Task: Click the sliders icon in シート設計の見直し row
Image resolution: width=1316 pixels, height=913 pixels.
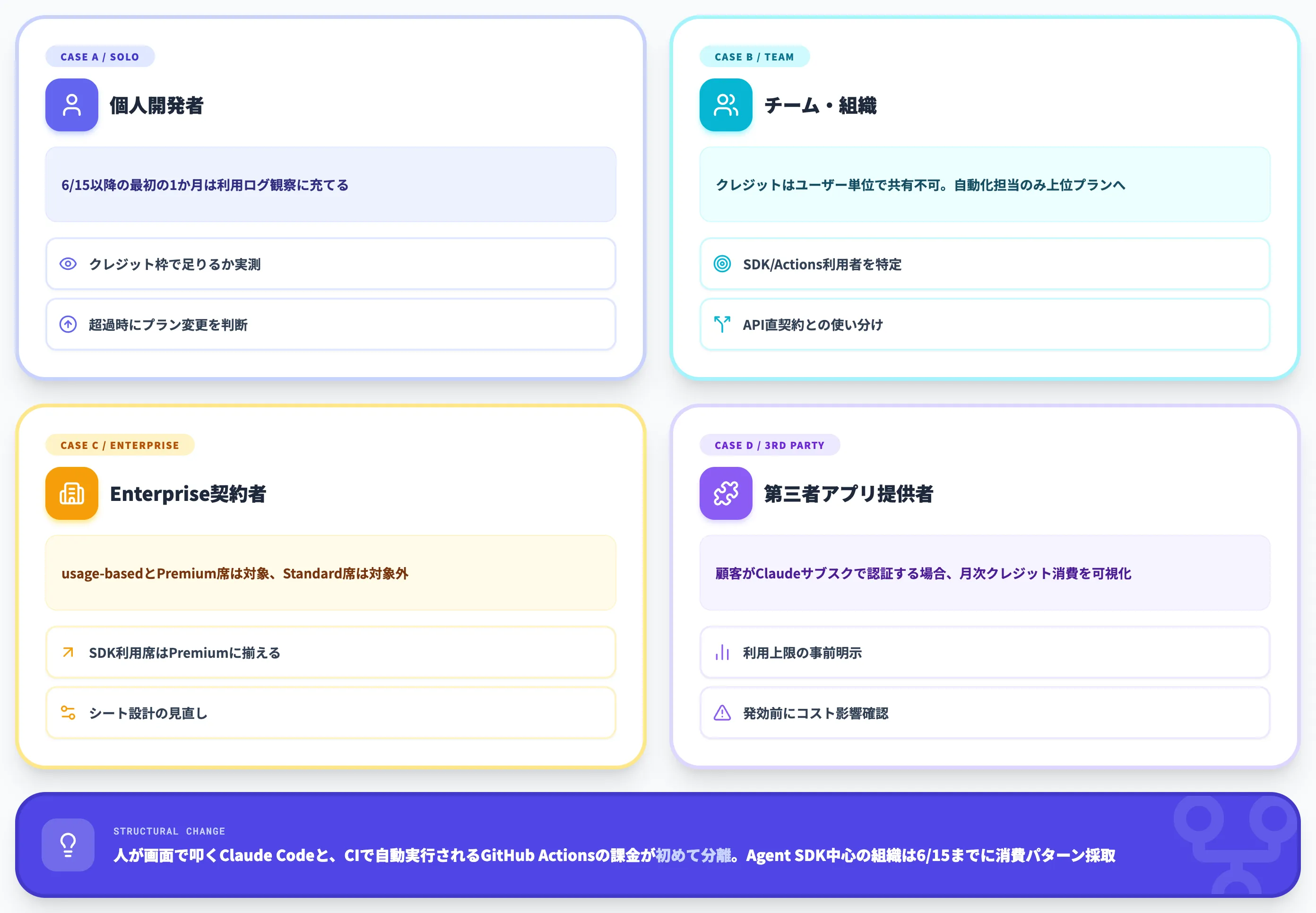Action: point(68,713)
